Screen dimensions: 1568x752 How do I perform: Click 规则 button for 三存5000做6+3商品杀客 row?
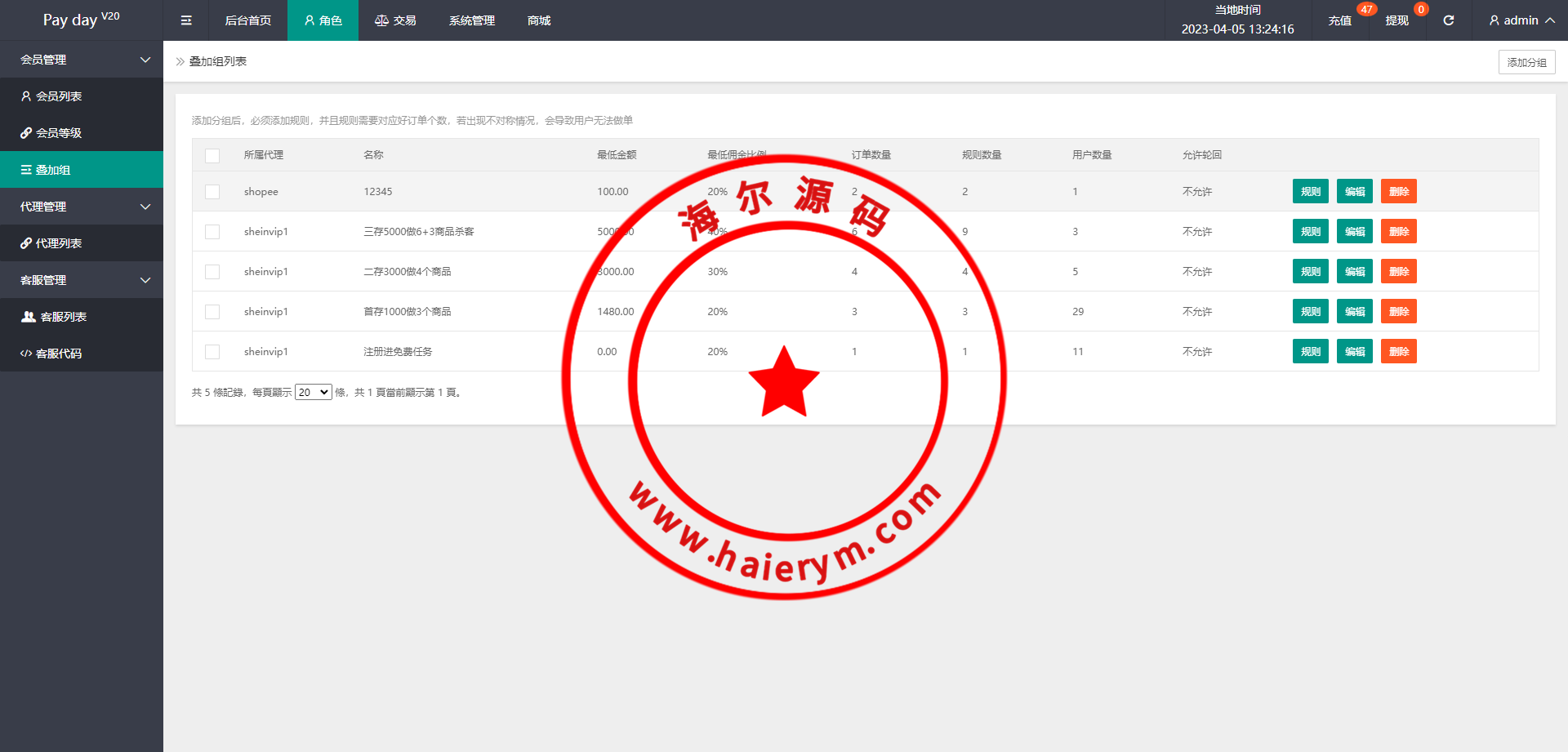pyautogui.click(x=1311, y=232)
